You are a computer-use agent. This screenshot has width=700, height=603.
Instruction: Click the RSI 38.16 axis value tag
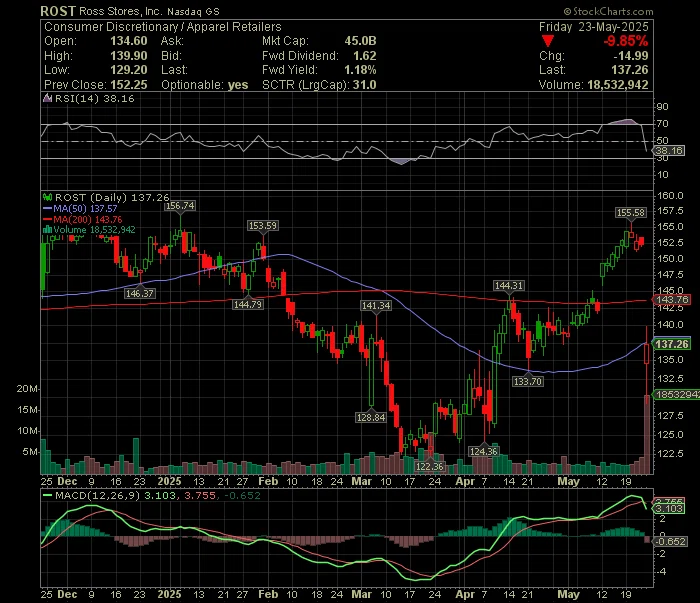tap(669, 150)
